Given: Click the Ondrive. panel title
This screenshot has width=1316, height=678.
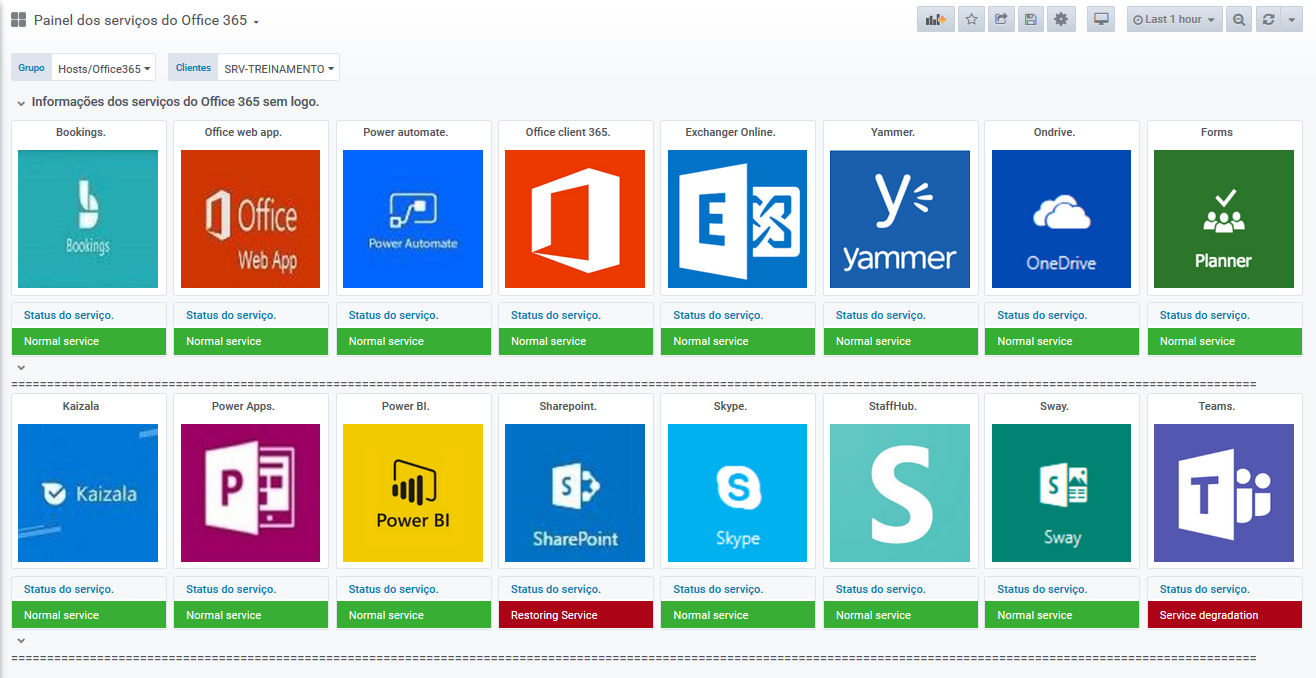Looking at the screenshot, I should (x=1055, y=132).
